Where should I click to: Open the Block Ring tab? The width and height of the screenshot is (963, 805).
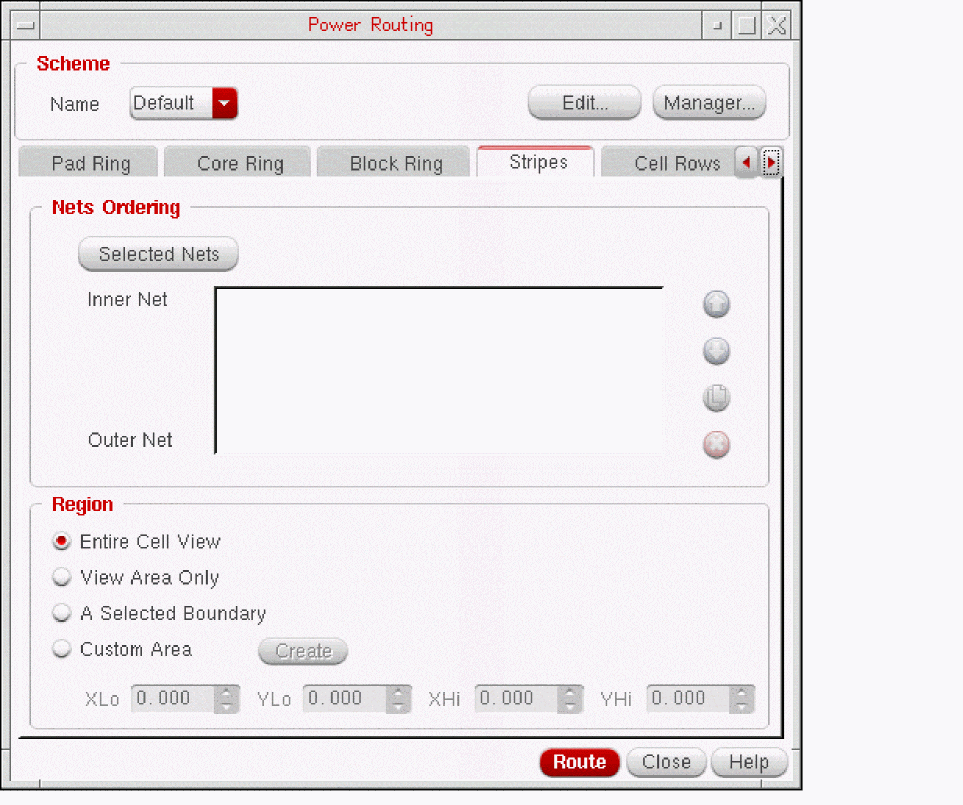pyautogui.click(x=395, y=164)
